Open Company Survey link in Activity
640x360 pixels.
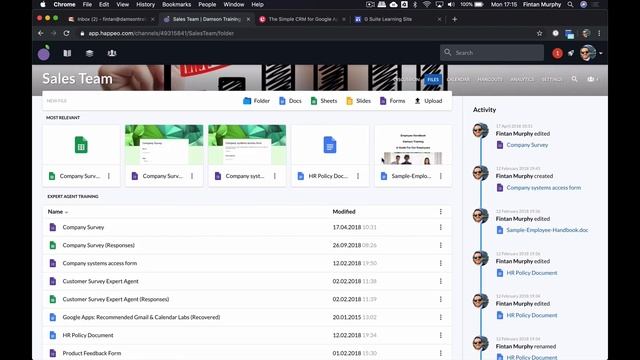pos(527,145)
